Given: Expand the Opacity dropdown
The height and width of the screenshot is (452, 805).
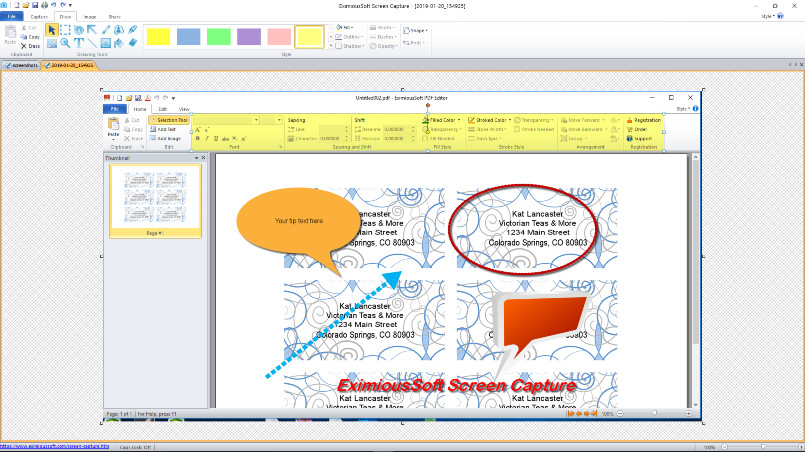Looking at the screenshot, I should click(384, 46).
